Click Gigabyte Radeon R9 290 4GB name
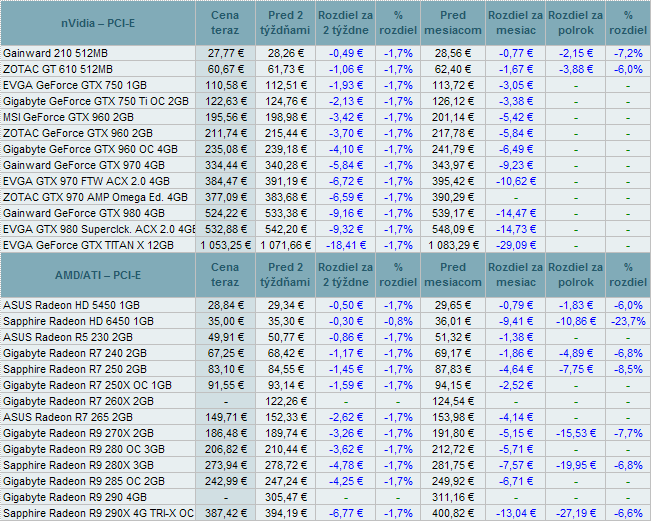The image size is (651, 521). point(75,497)
